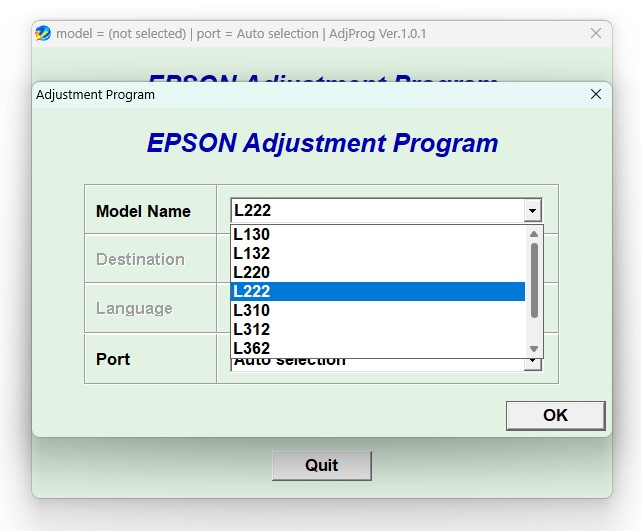Click the list scrollbar down arrow

[x=533, y=349]
